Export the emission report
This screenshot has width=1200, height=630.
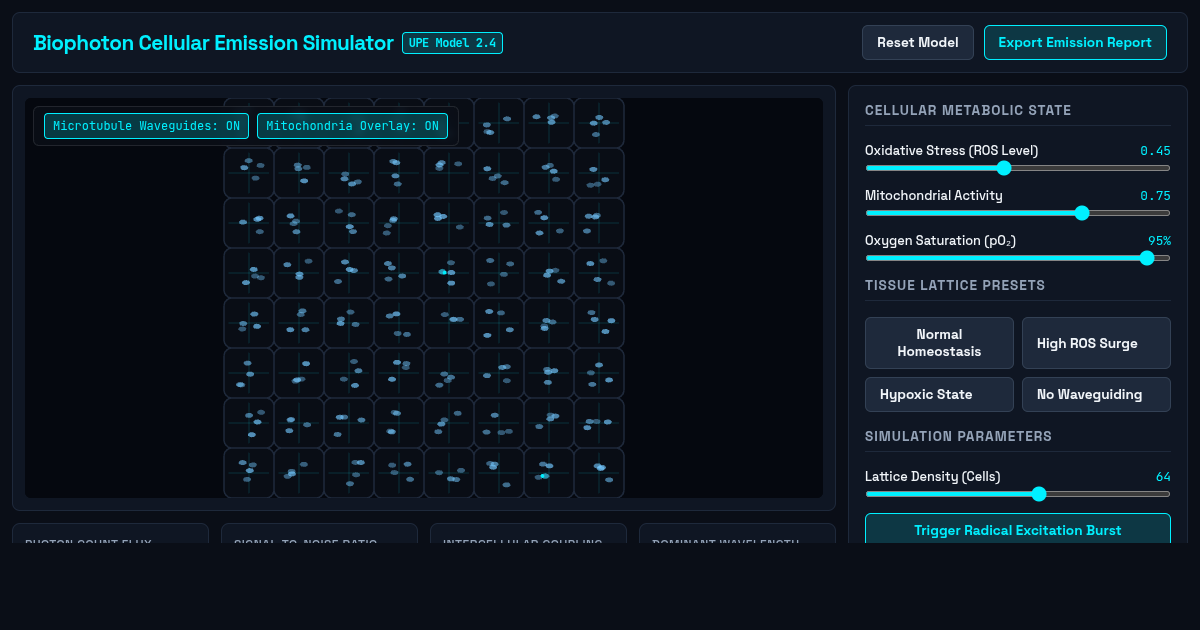pyautogui.click(x=1075, y=43)
